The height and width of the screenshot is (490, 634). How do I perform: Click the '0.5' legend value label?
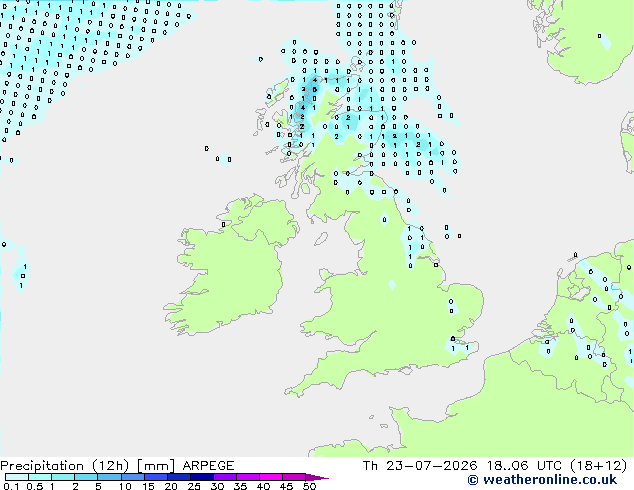point(35,486)
